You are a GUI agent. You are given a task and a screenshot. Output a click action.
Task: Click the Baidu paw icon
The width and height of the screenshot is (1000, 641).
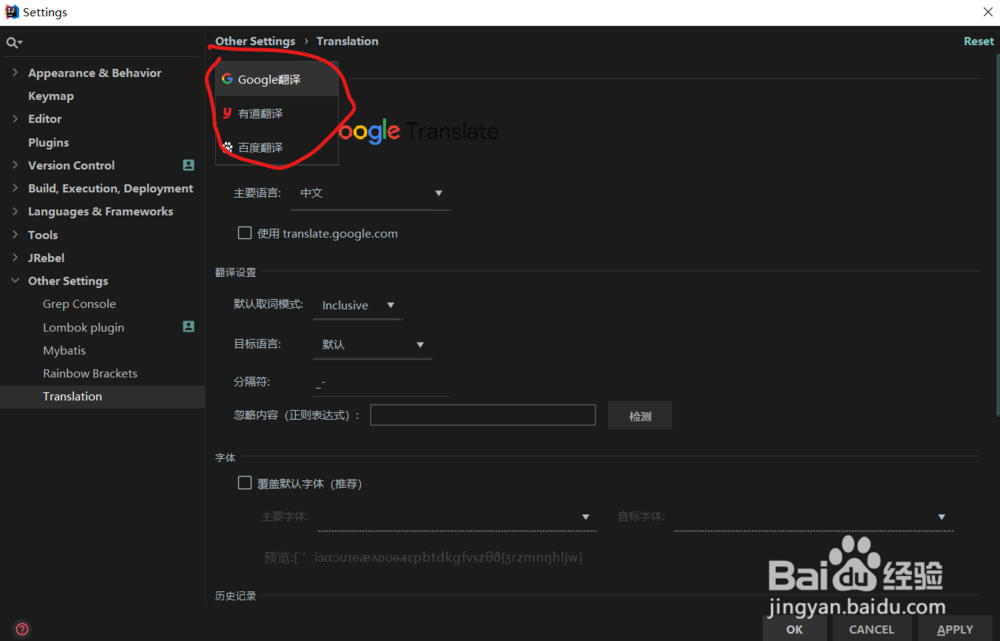(227, 147)
